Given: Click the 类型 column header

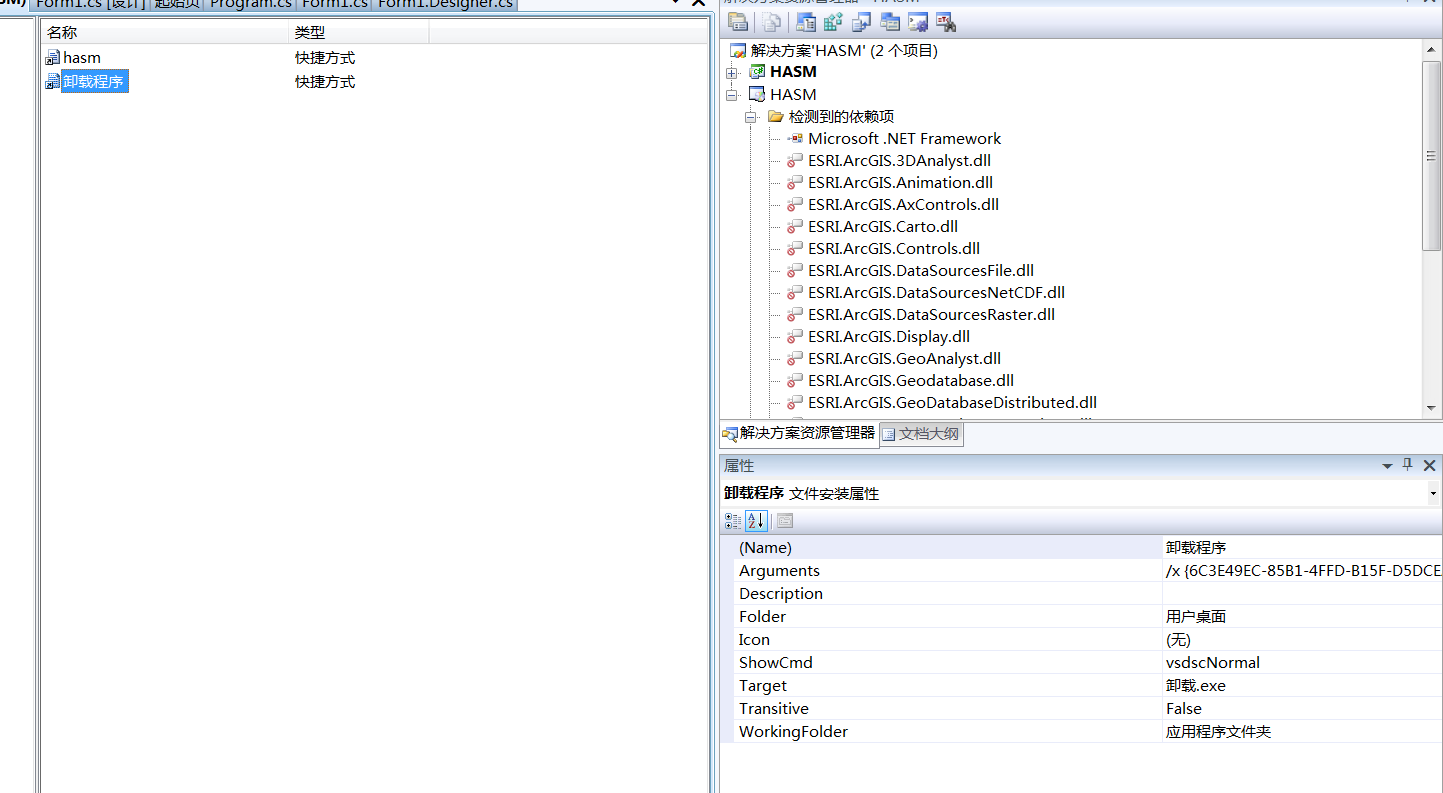Looking at the screenshot, I should pyautogui.click(x=359, y=33).
